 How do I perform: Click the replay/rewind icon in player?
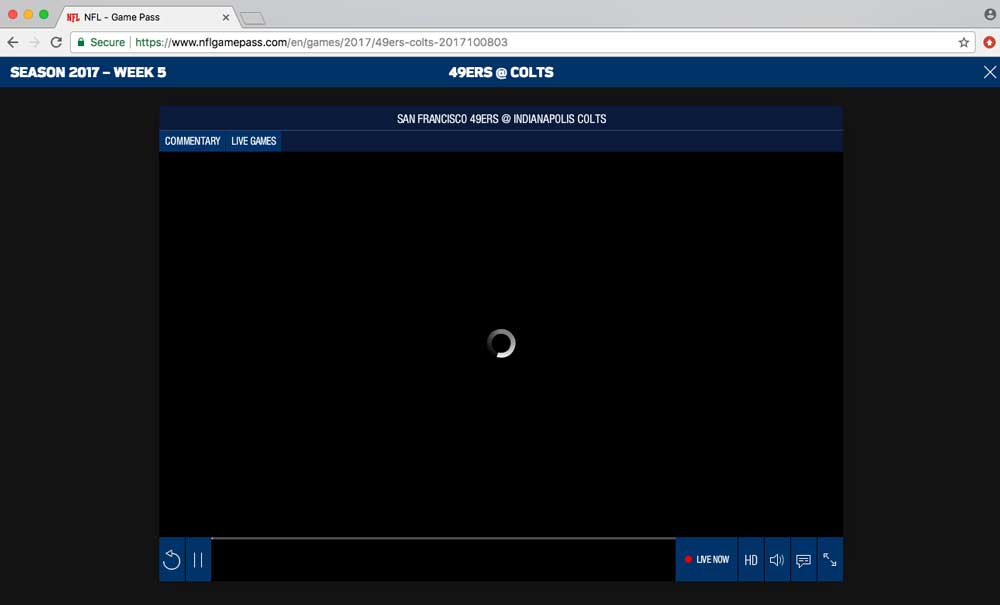point(171,560)
